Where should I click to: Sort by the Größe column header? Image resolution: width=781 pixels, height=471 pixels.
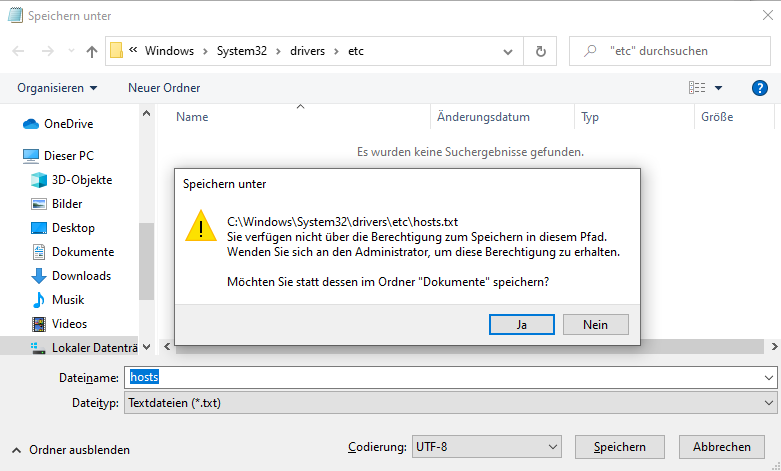734,117
